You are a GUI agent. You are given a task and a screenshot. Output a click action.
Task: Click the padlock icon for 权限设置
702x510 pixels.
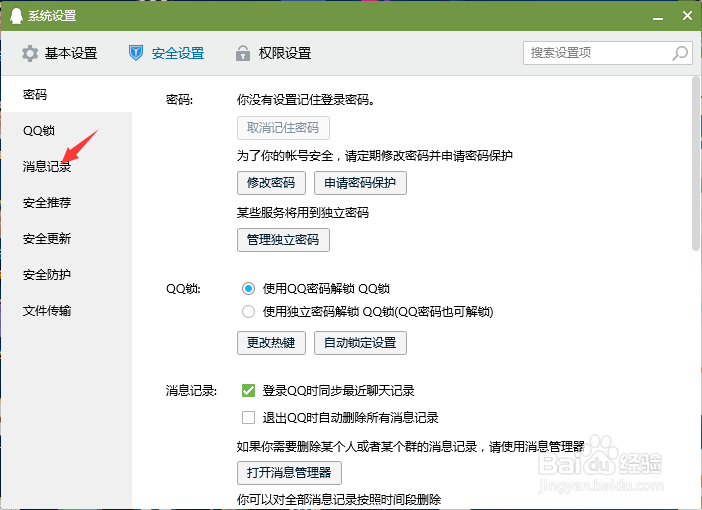pos(243,53)
